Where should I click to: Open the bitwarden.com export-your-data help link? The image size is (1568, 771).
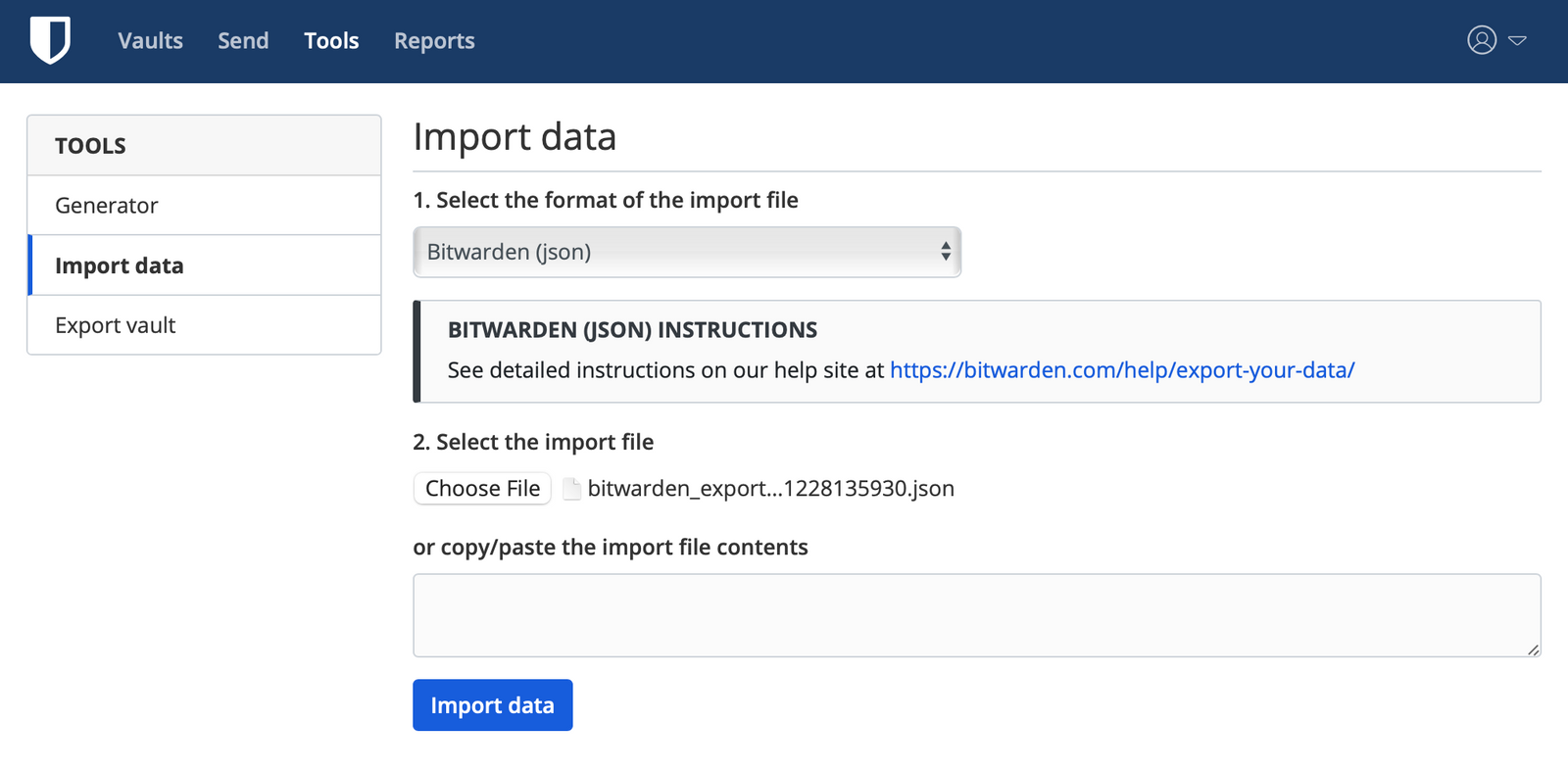coord(1122,370)
